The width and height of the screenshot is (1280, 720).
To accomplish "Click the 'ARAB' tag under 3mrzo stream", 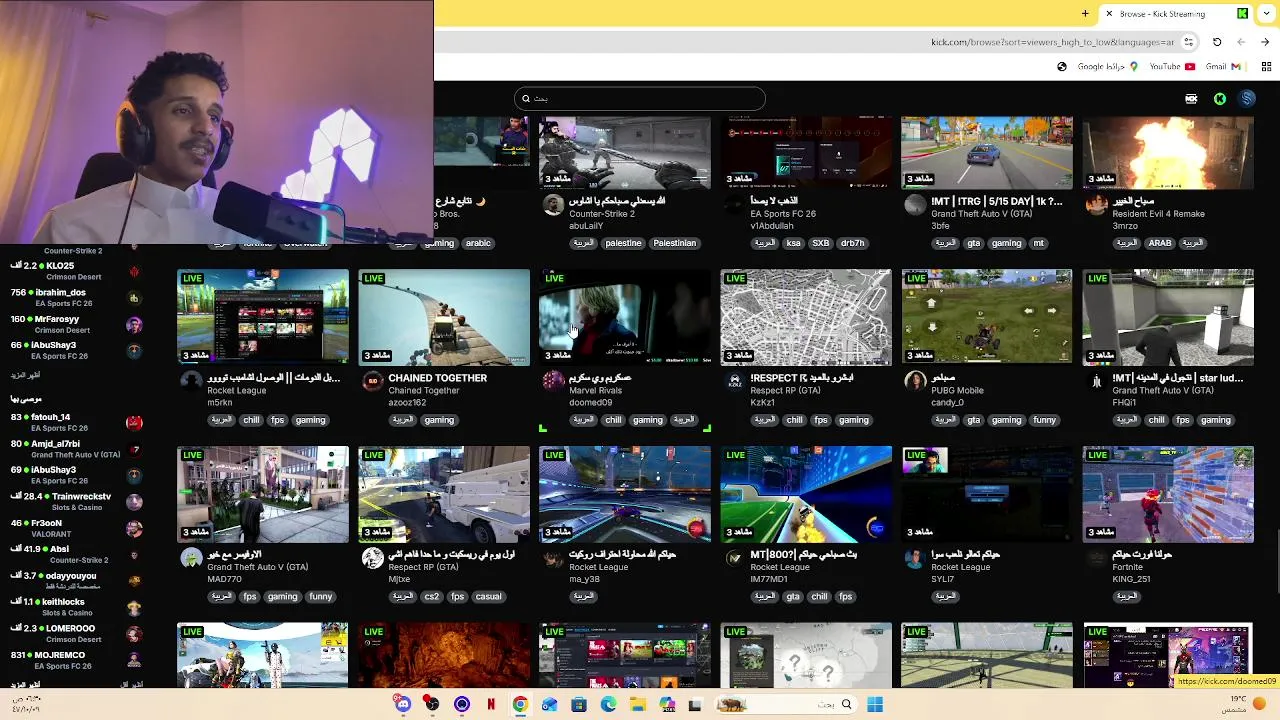I will (x=1160, y=243).
